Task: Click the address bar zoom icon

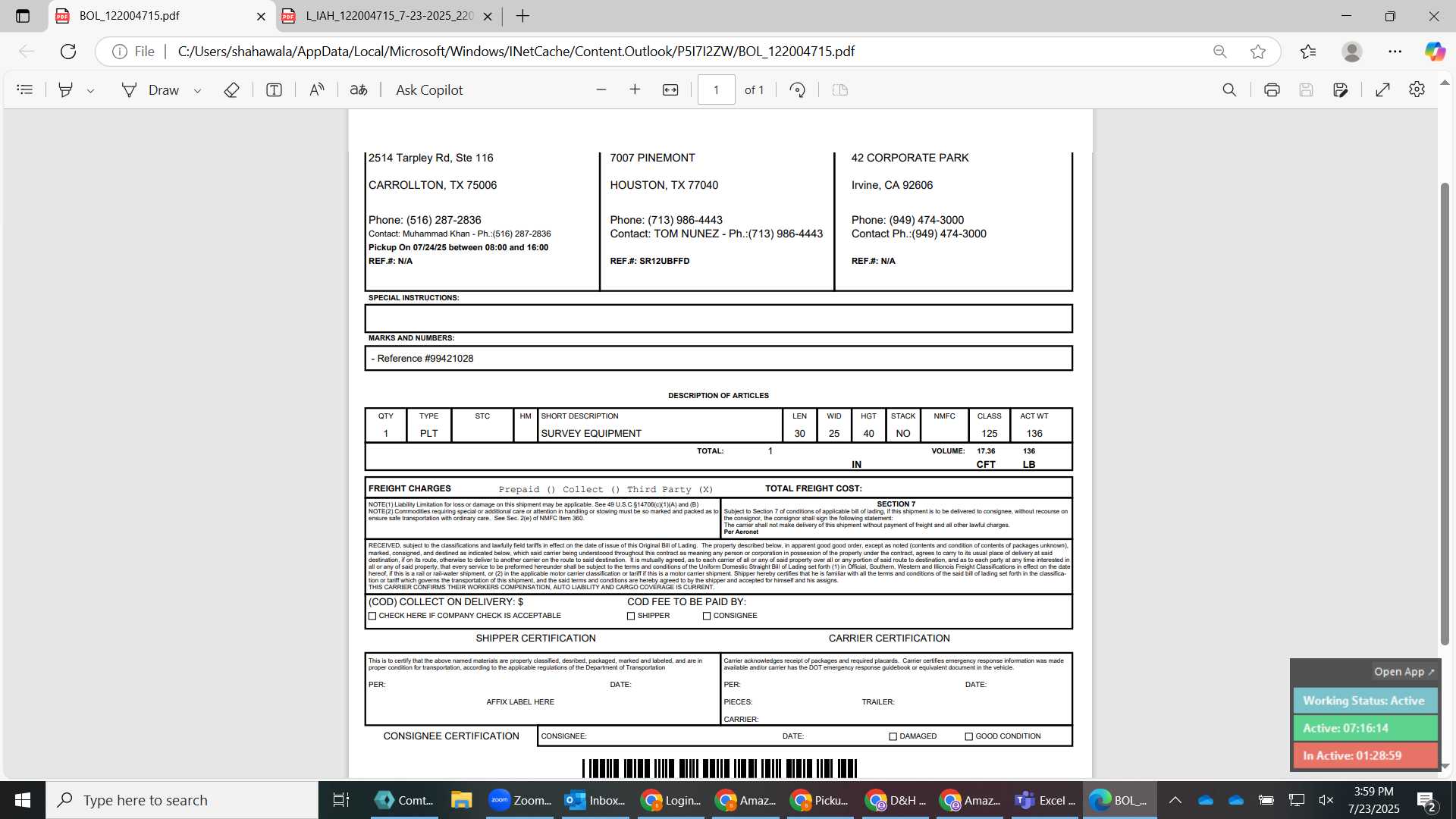Action: coord(1219,52)
